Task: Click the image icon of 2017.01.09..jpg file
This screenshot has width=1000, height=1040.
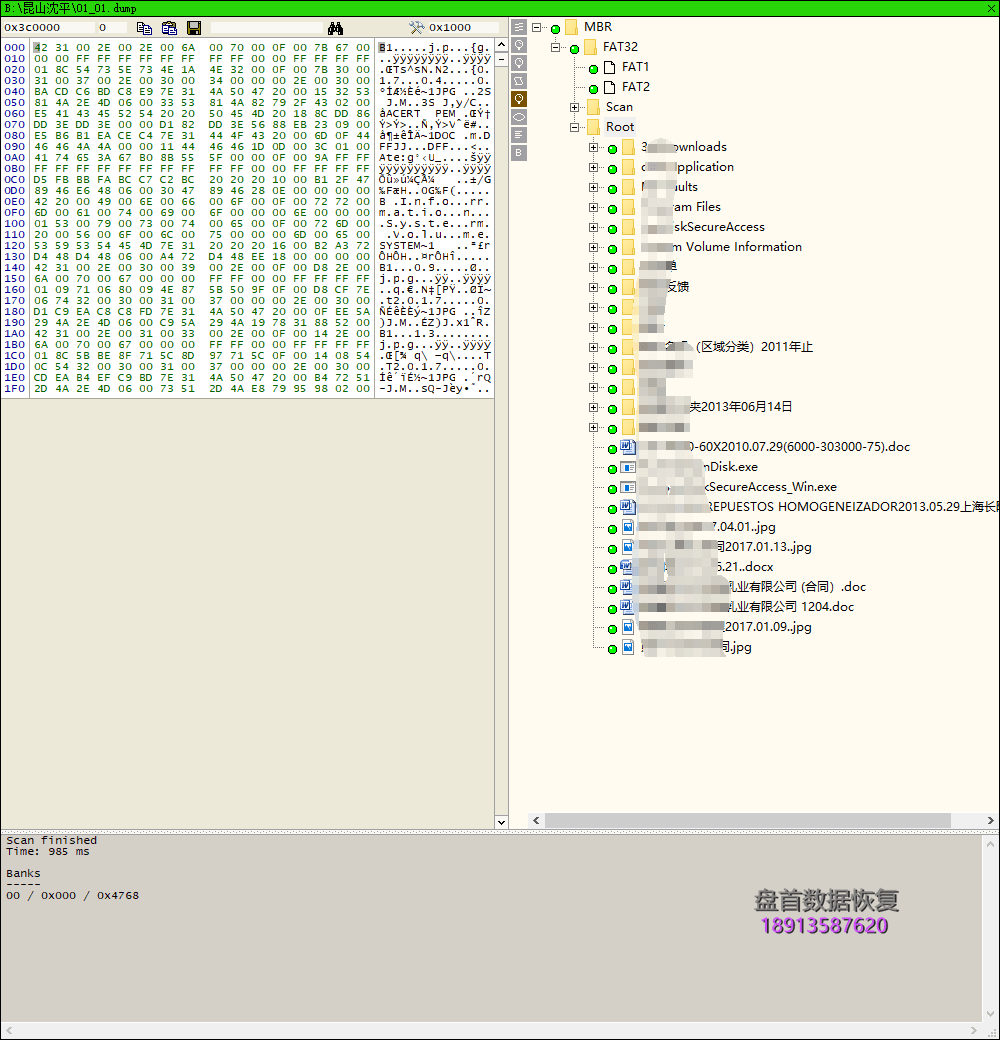Action: point(628,627)
